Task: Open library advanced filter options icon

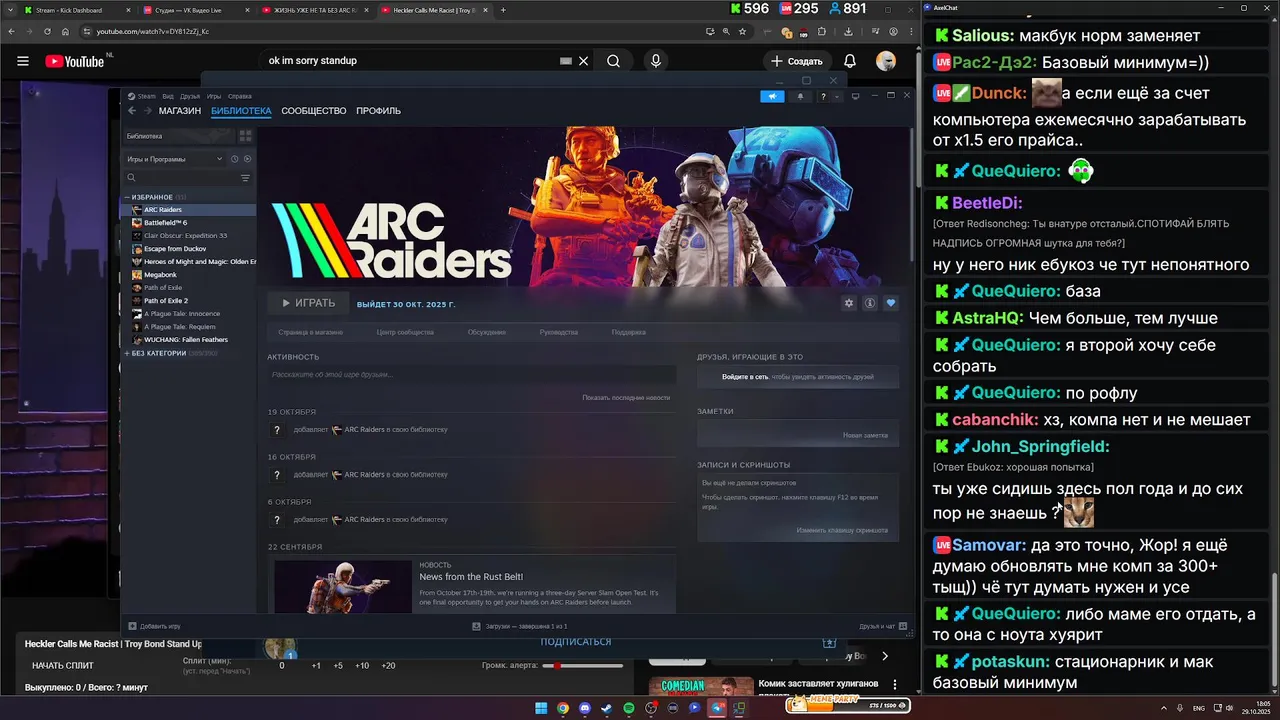Action: click(246, 178)
